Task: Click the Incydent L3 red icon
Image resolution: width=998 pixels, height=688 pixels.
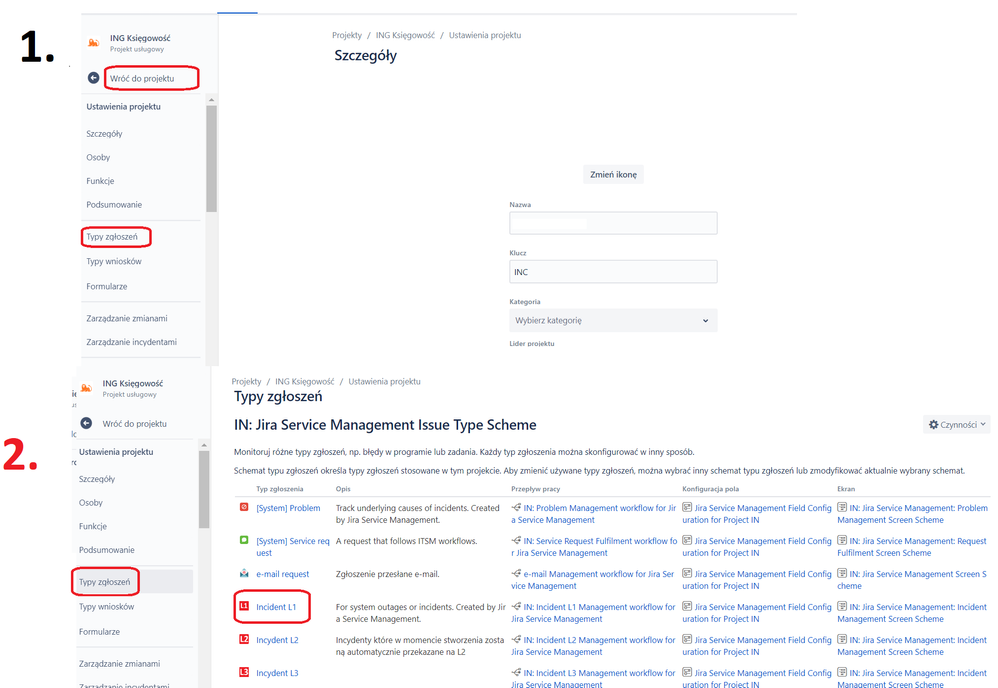Action: (x=244, y=672)
